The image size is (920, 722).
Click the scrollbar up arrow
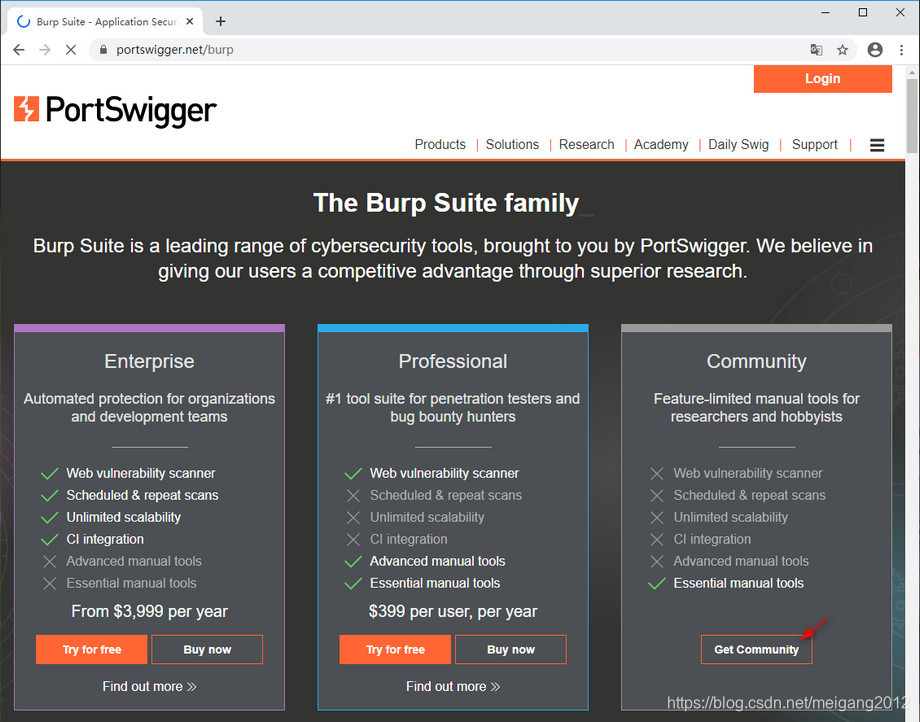click(911, 73)
